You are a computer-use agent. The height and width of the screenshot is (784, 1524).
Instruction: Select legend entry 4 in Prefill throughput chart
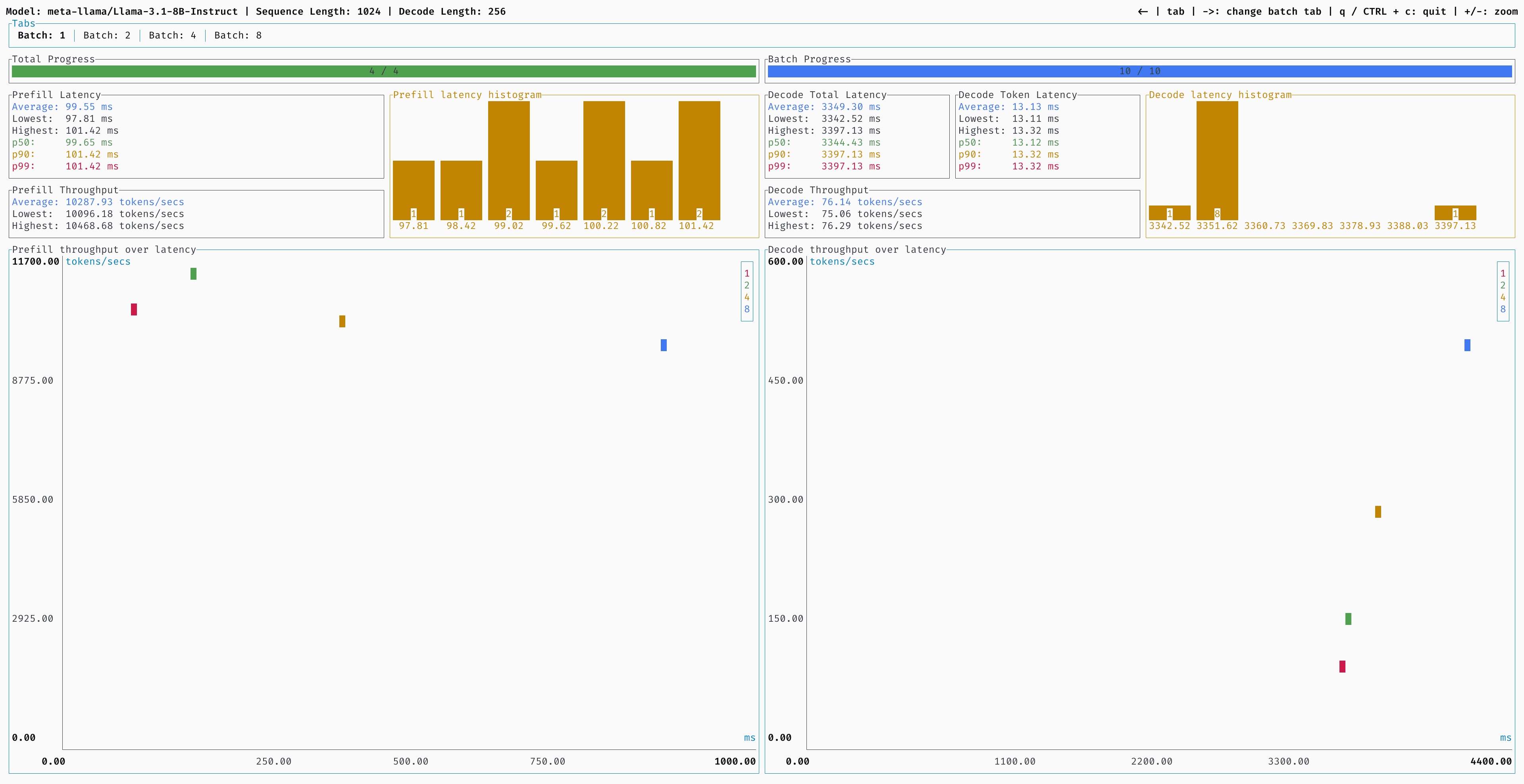point(747,298)
